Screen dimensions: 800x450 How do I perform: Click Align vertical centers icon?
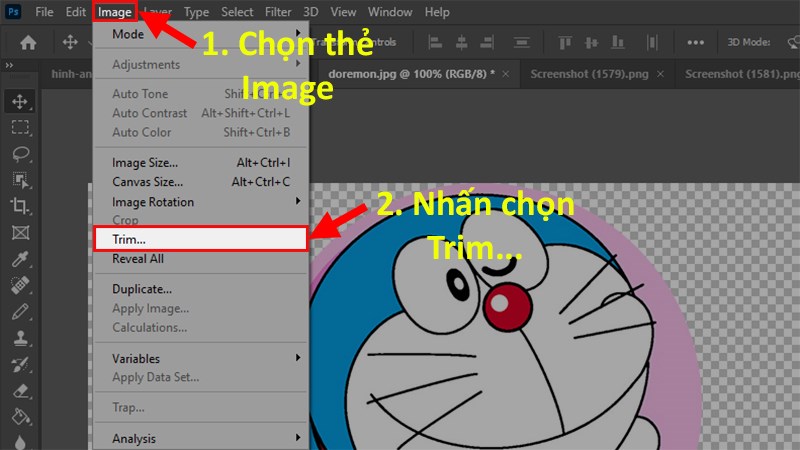[591, 42]
